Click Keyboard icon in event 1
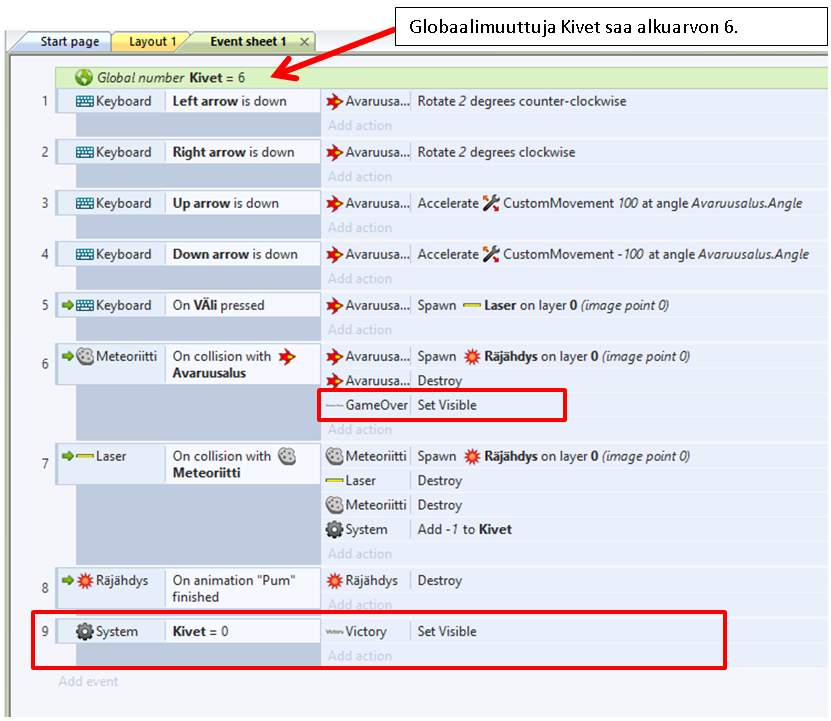Screen dimensions: 831x721 (x=85, y=101)
